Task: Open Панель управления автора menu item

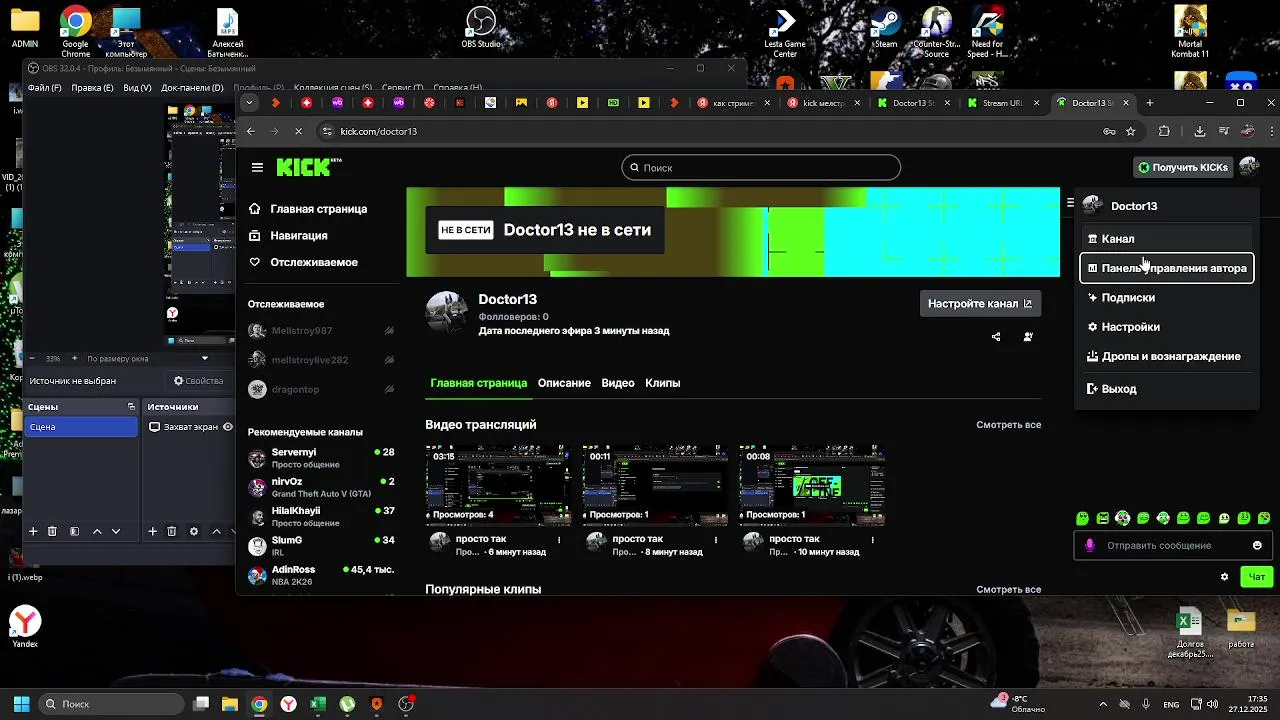Action: point(1166,268)
